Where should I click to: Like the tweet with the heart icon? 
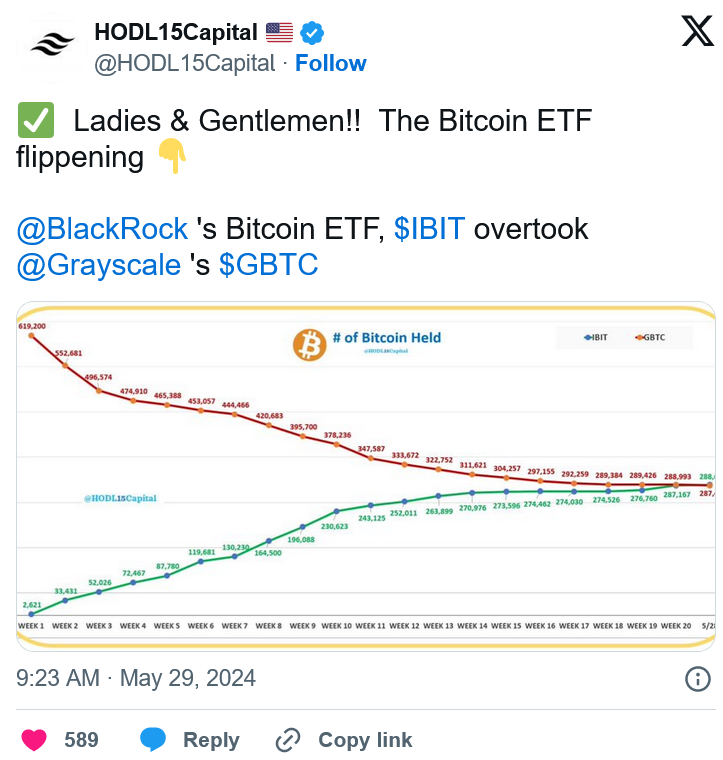[34, 740]
